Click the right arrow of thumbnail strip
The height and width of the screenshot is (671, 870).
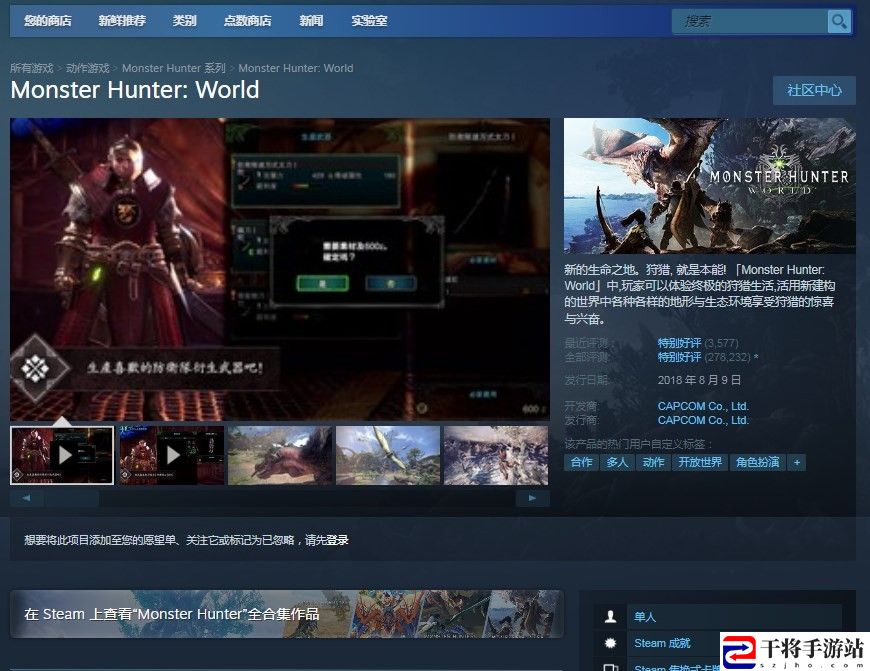coord(532,498)
